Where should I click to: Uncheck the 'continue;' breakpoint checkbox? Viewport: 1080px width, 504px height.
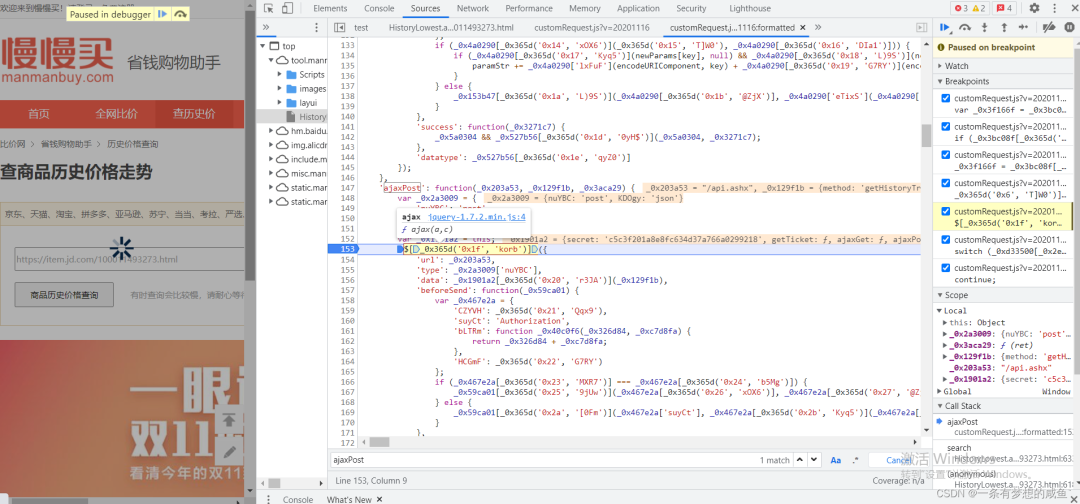(946, 268)
